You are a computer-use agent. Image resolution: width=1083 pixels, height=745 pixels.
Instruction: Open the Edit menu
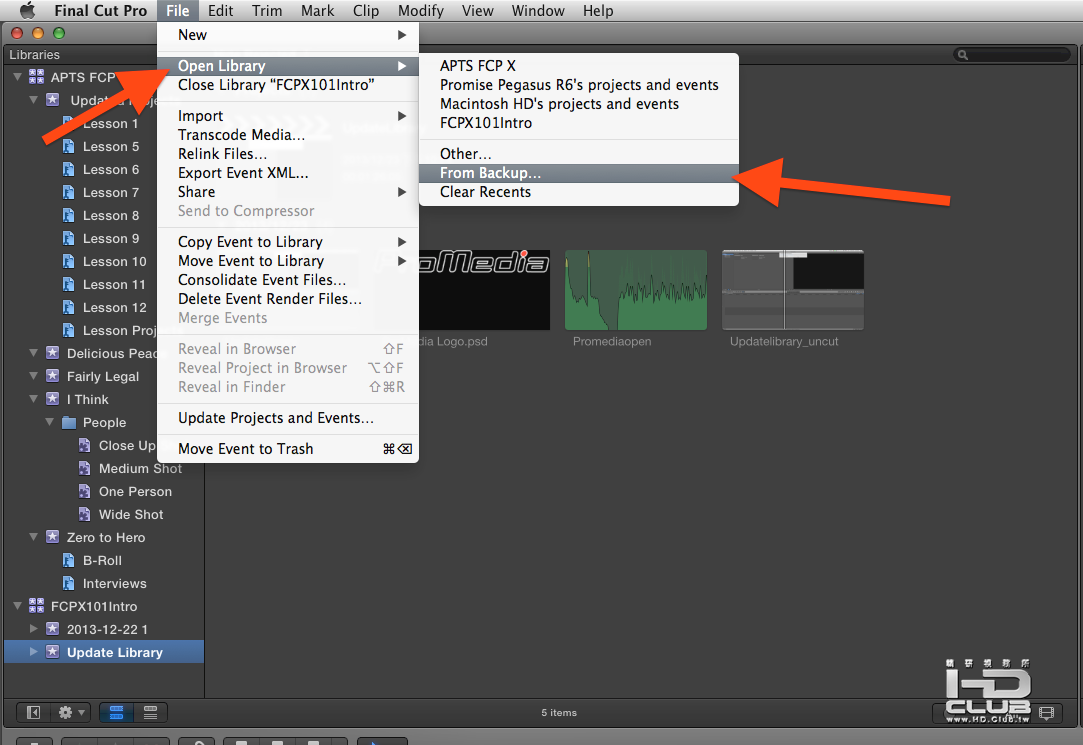point(220,10)
